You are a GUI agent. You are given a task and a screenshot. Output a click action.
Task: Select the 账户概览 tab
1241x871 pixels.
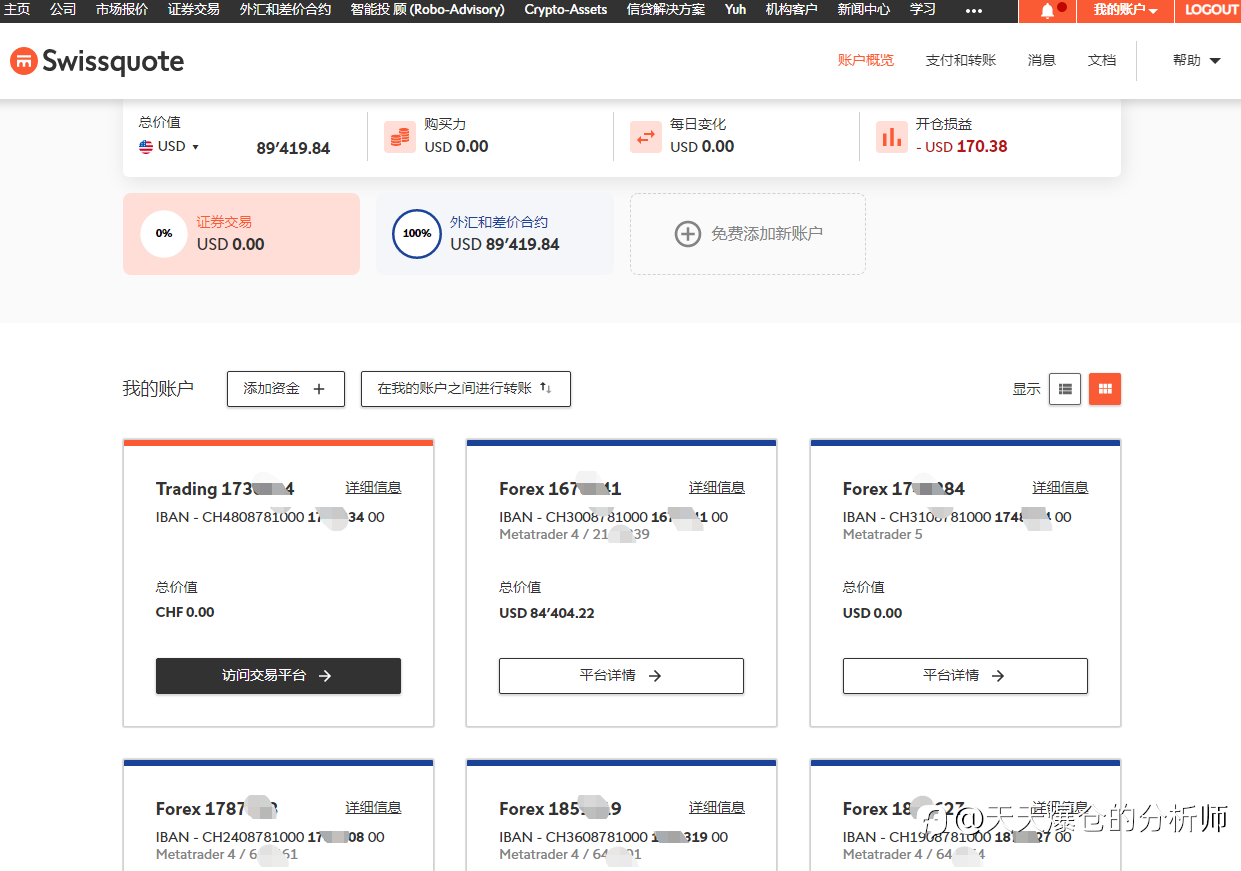click(866, 60)
